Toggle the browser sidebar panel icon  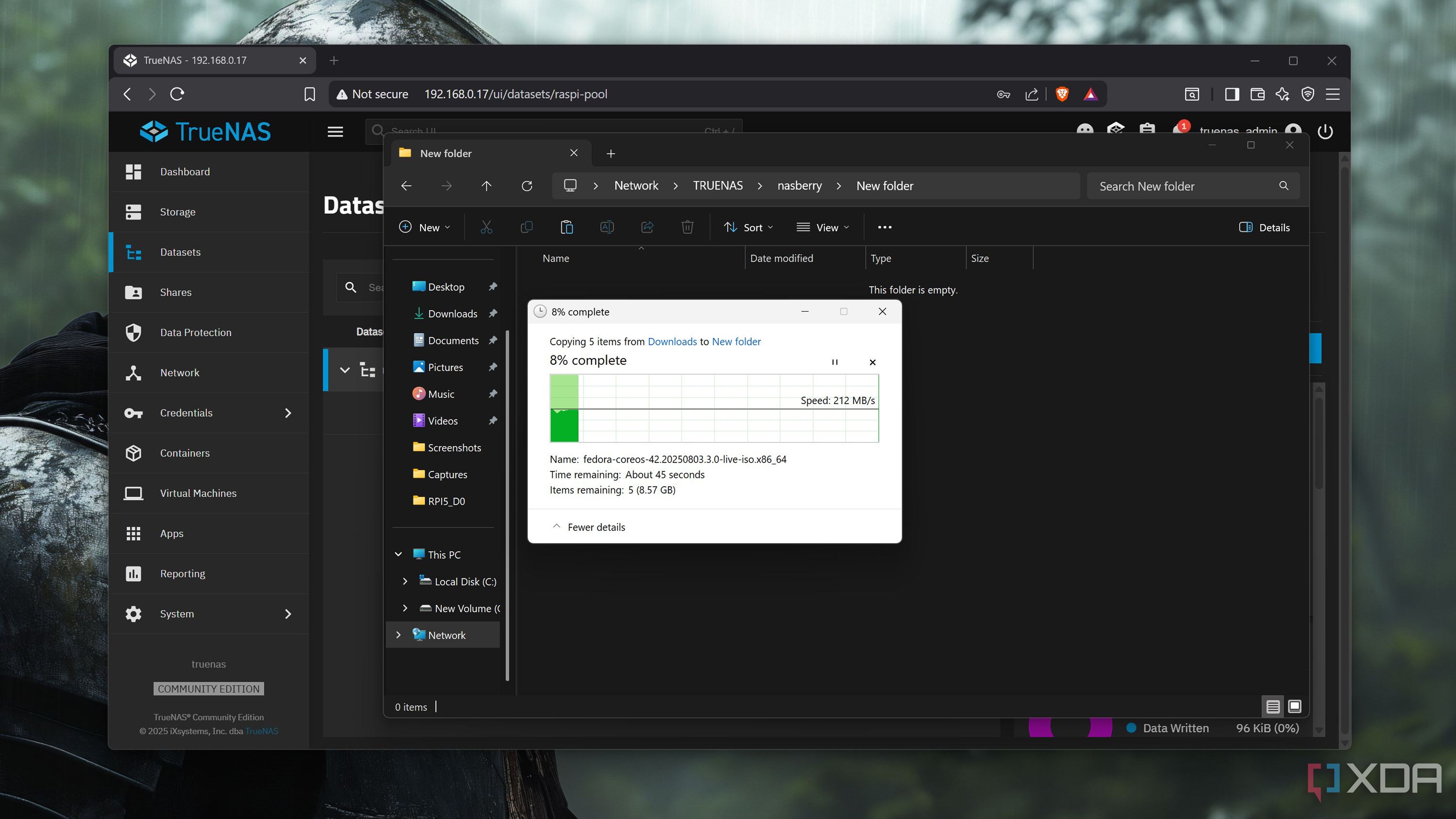pyautogui.click(x=1232, y=94)
